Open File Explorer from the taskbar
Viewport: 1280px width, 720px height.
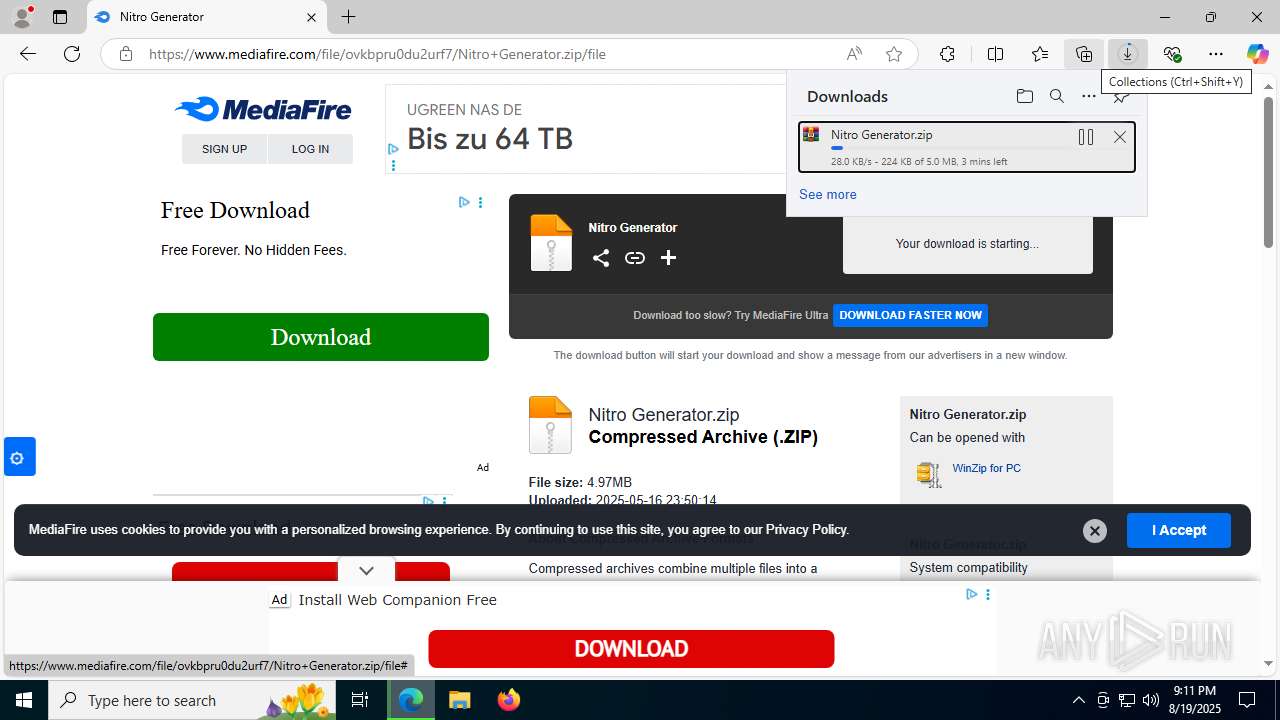(459, 700)
